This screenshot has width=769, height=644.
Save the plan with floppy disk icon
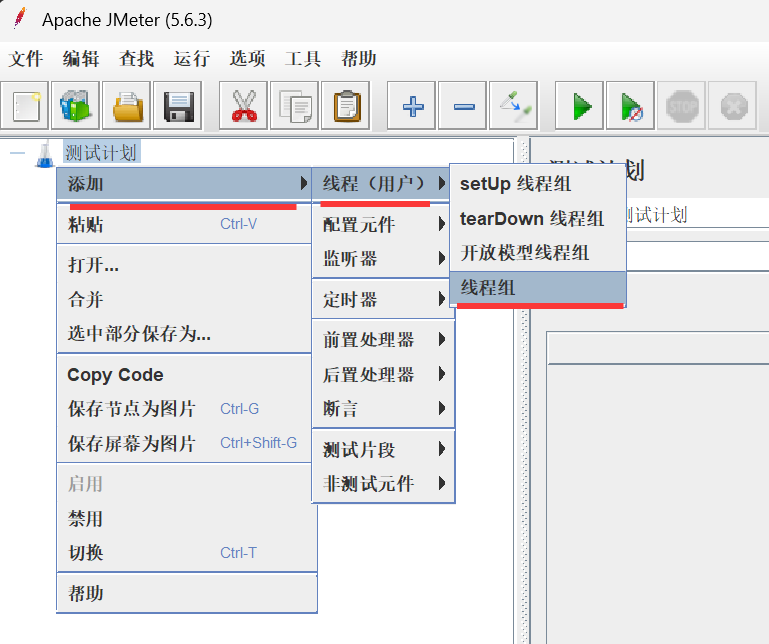[x=178, y=106]
